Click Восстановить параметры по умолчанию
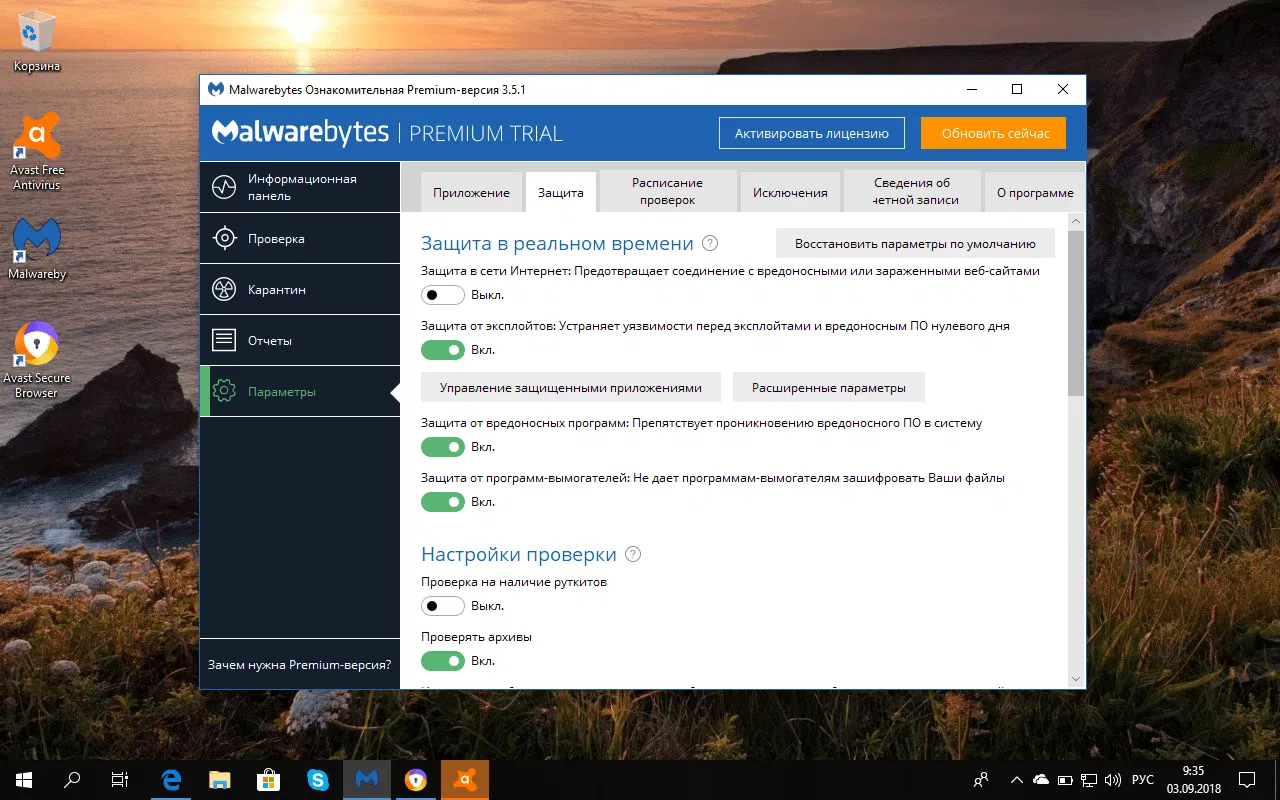The width and height of the screenshot is (1280, 800). pyautogui.click(x=914, y=242)
